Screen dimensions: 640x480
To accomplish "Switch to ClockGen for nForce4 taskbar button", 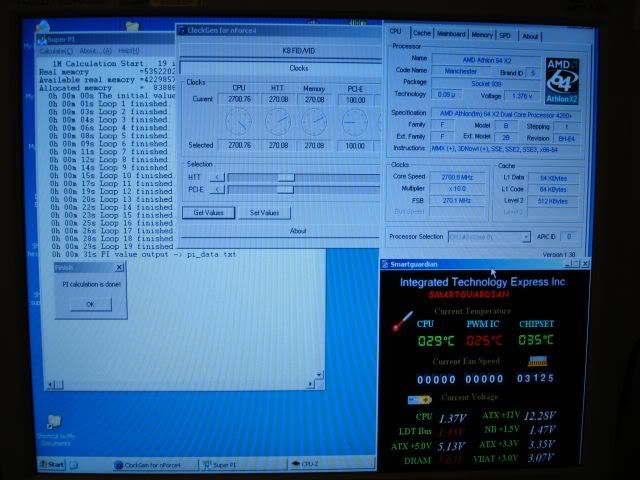I will pos(155,465).
